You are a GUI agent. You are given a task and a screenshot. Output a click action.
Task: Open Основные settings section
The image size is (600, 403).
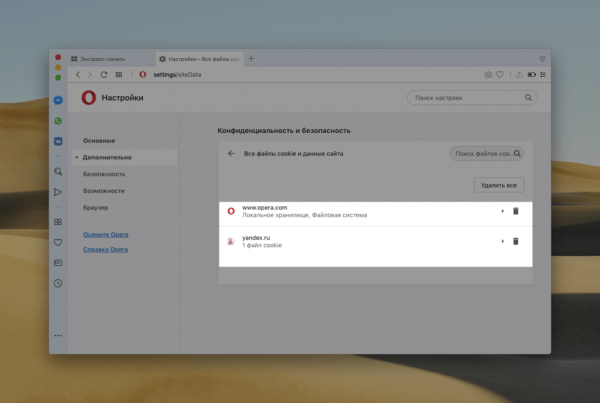99,140
